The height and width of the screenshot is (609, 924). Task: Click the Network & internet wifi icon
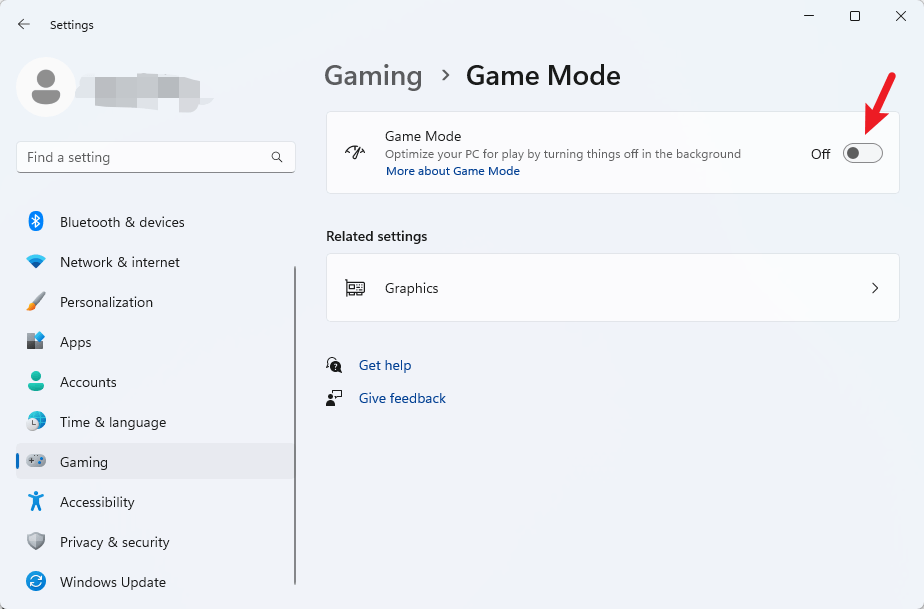pos(36,262)
